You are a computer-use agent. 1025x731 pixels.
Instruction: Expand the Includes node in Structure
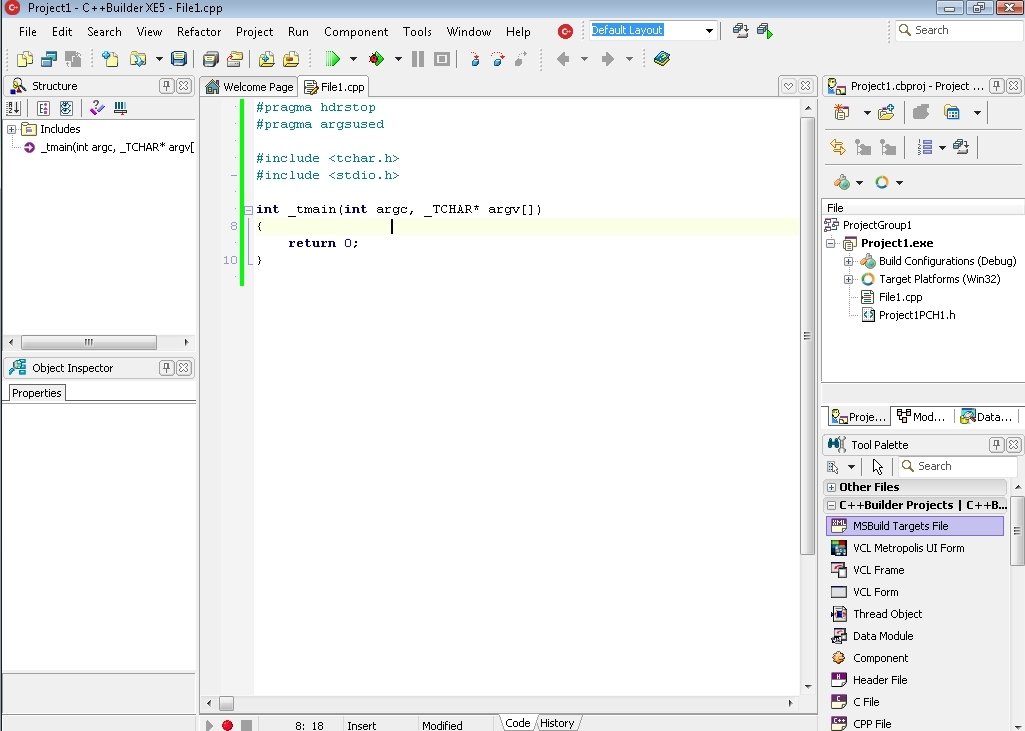pos(11,129)
